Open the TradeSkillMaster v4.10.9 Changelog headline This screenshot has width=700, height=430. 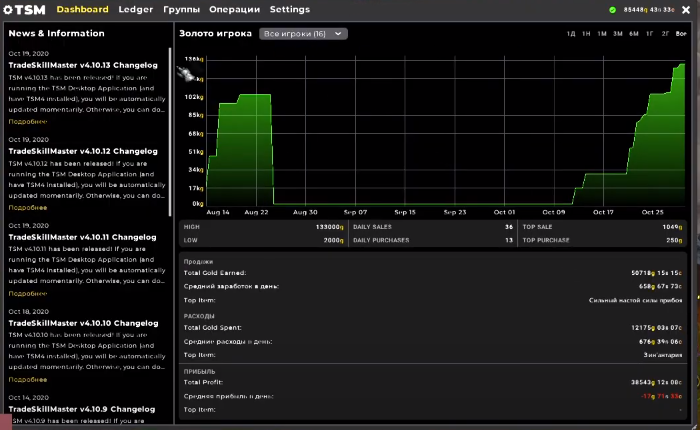82,409
